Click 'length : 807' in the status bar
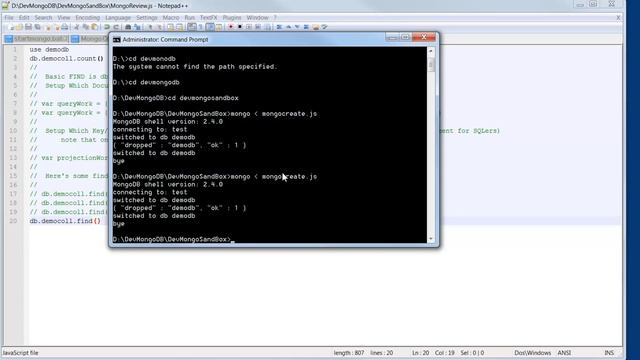Image resolution: width=640 pixels, height=360 pixels. (349, 353)
